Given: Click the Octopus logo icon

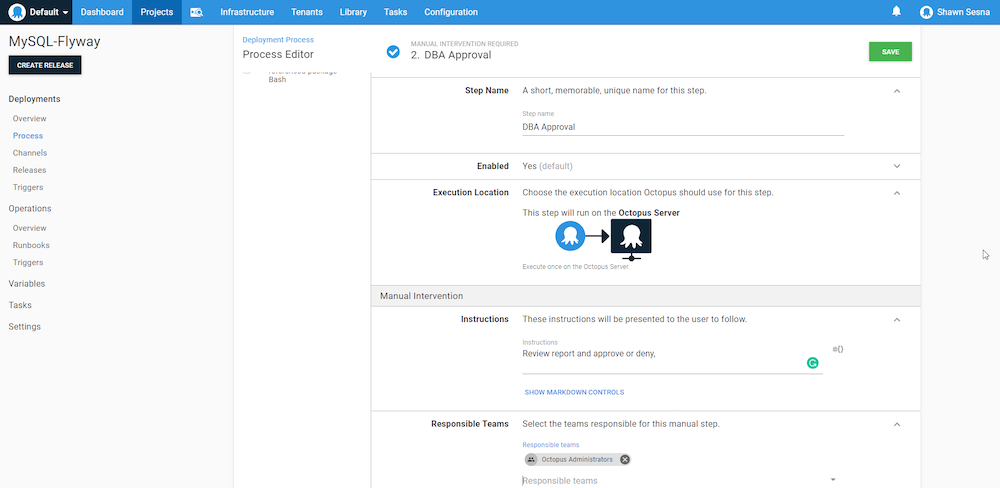Looking at the screenshot, I should tap(17, 12).
